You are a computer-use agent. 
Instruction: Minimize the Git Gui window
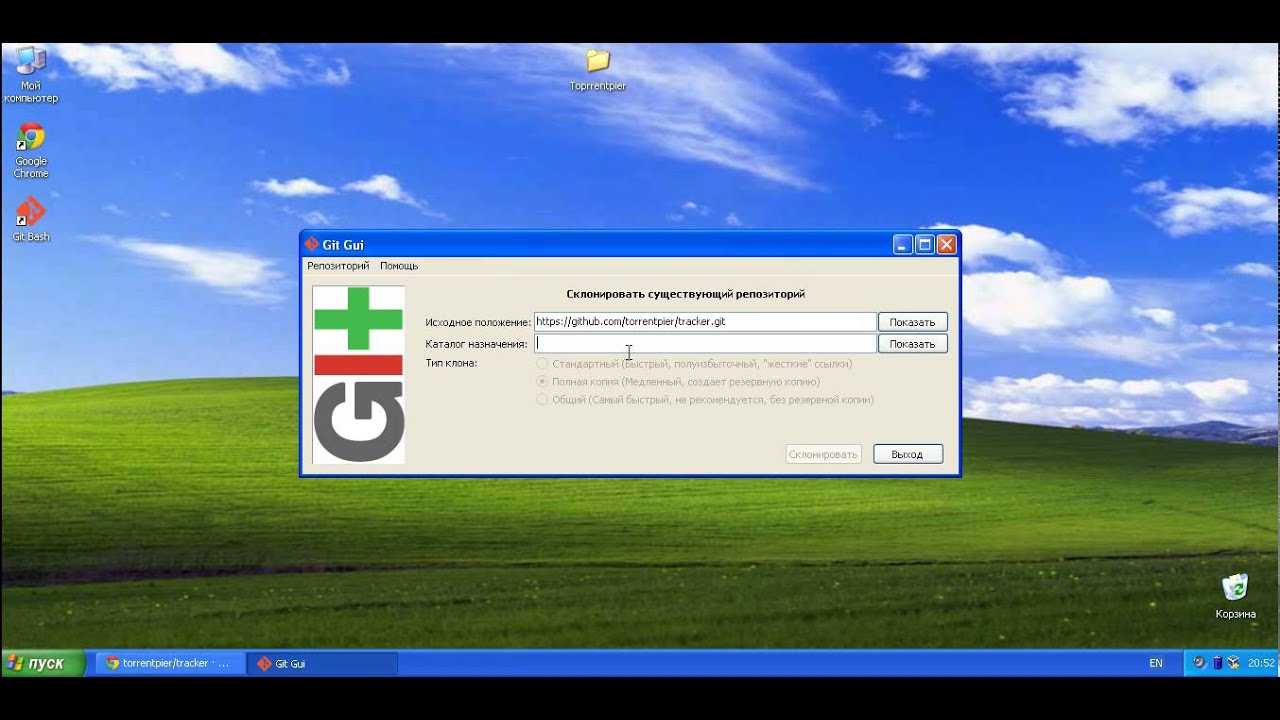903,245
